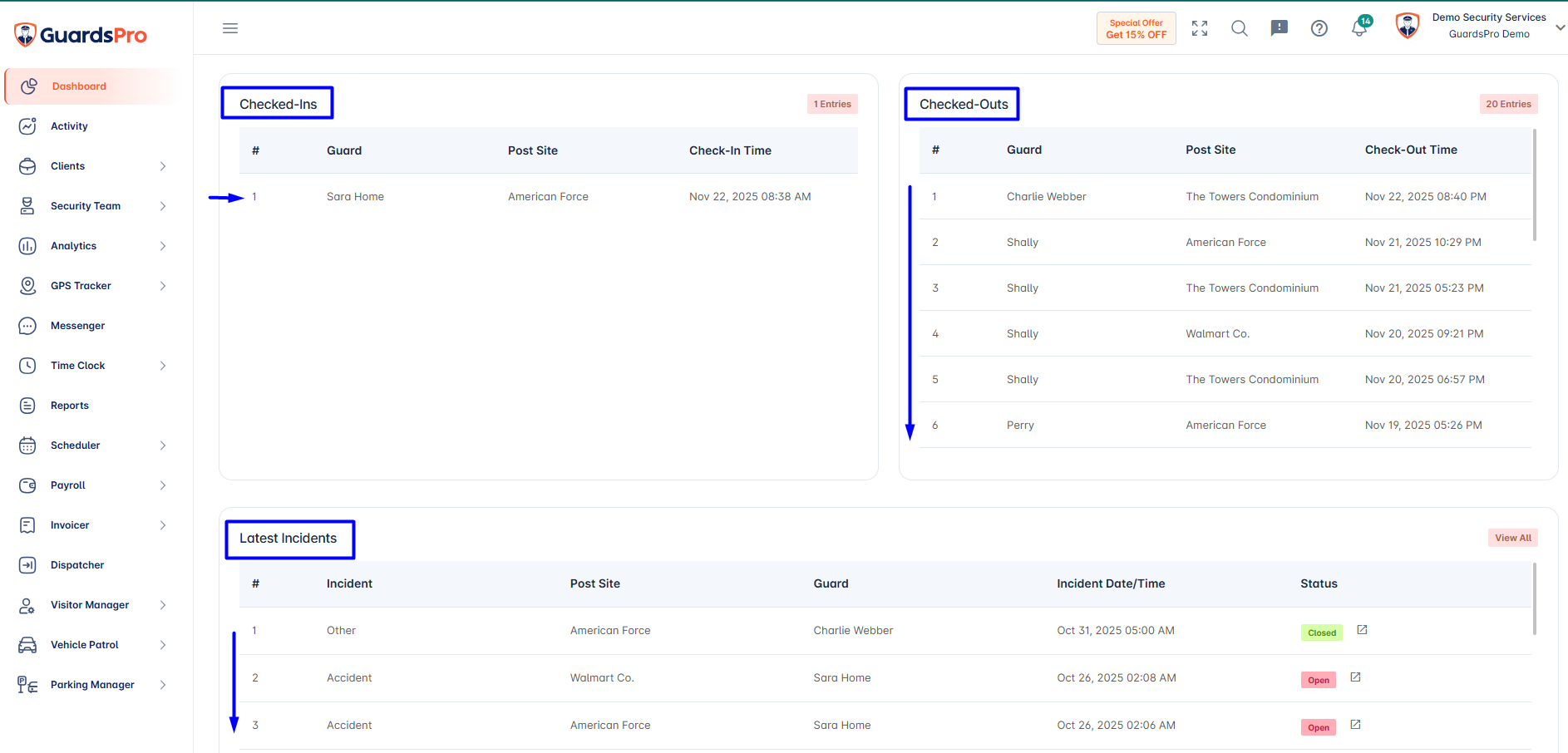
Task: Open external link for Other incident
Action: pos(1362,630)
